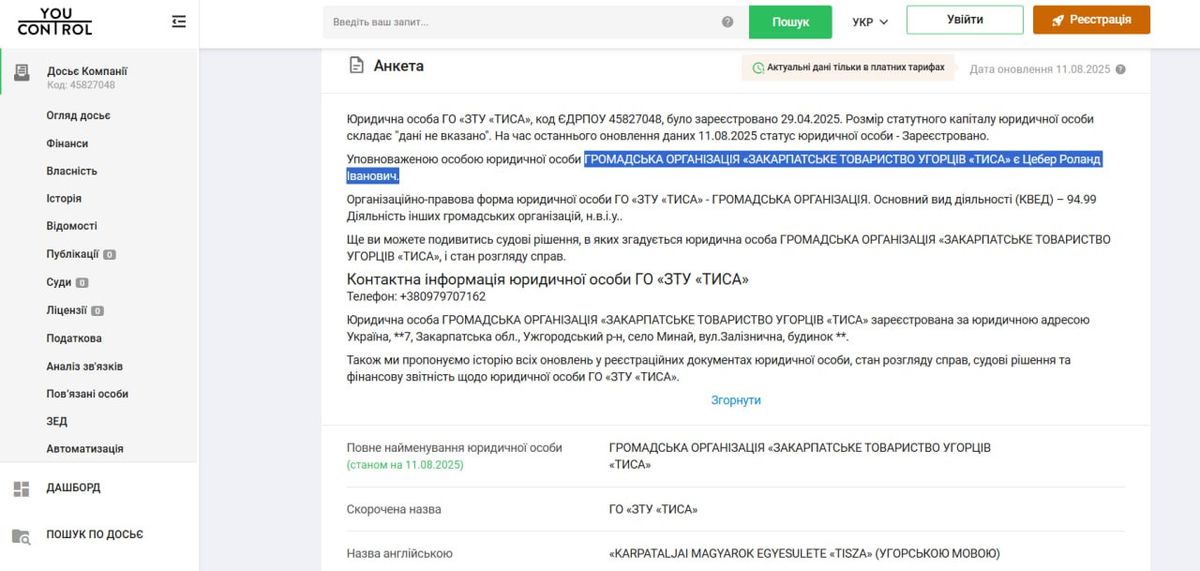Image resolution: width=1200 pixels, height=571 pixels.
Task: Open ДАШБОРД from the sidebar
Action: click(74, 488)
